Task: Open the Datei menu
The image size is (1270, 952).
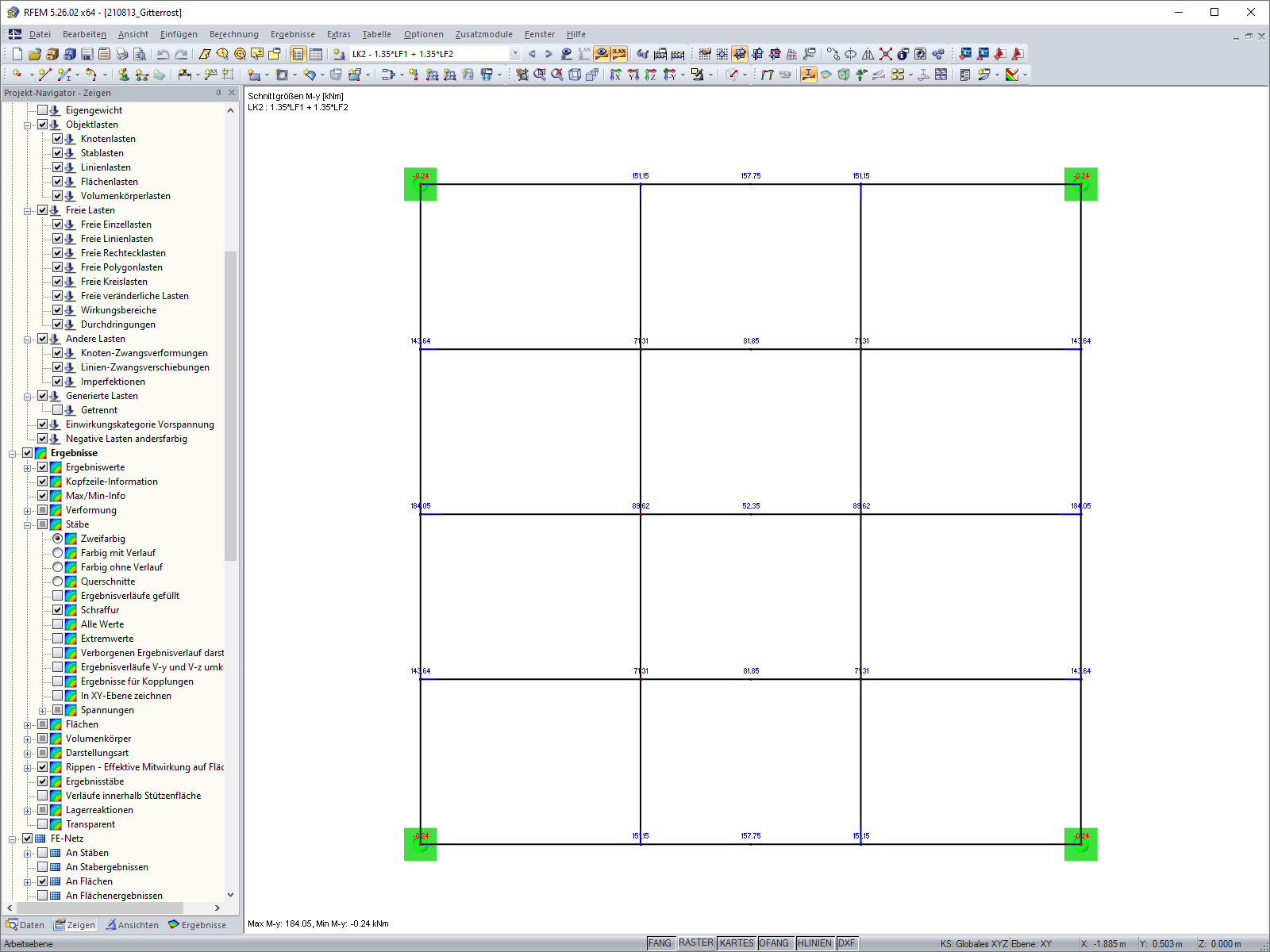Action: (x=40, y=34)
